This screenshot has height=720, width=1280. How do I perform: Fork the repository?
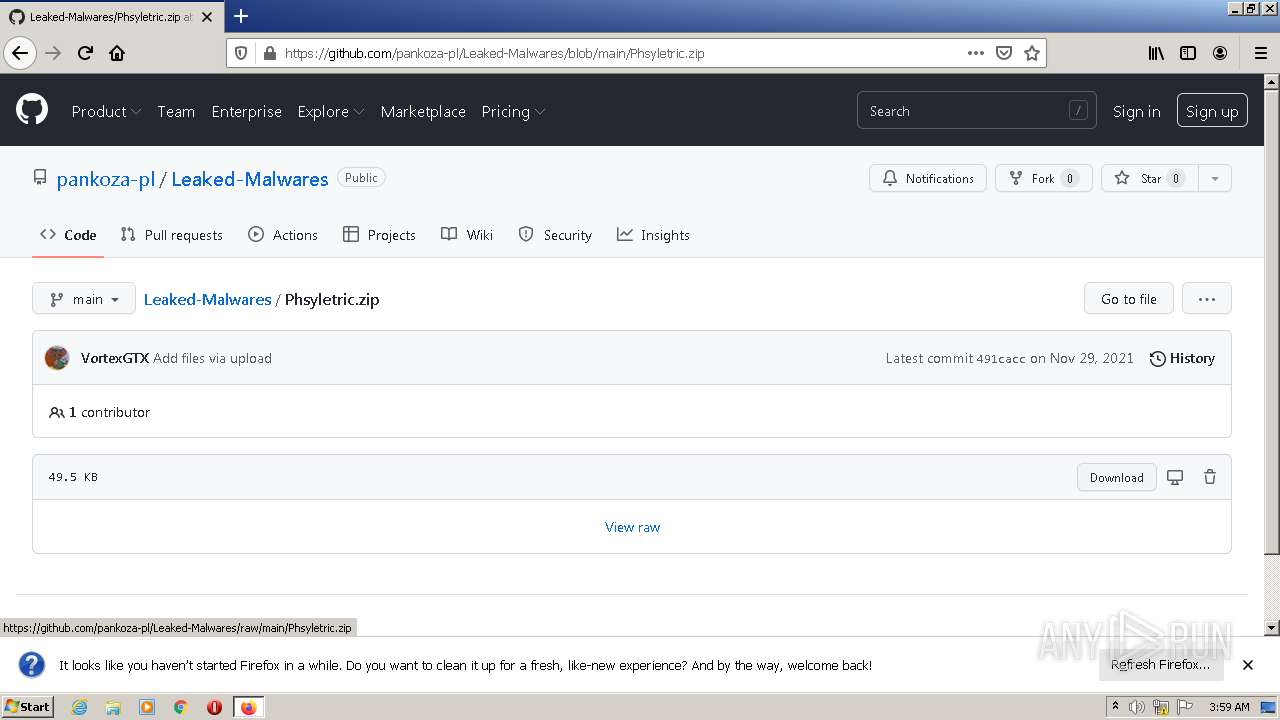coord(1043,178)
